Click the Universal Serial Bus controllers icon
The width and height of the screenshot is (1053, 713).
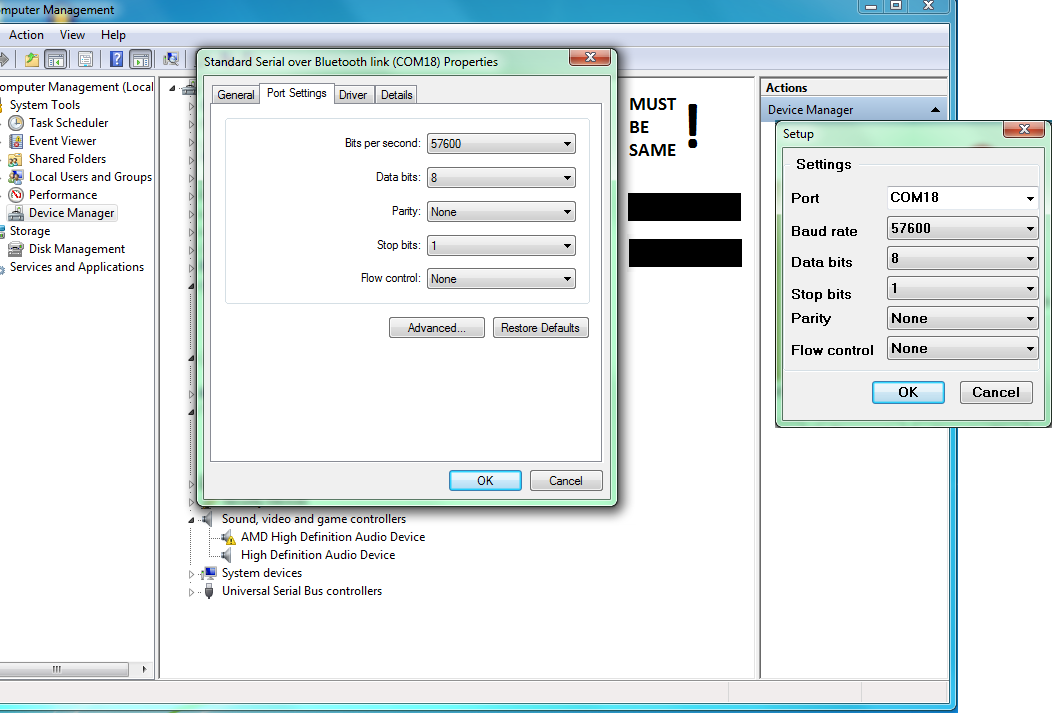[x=209, y=591]
